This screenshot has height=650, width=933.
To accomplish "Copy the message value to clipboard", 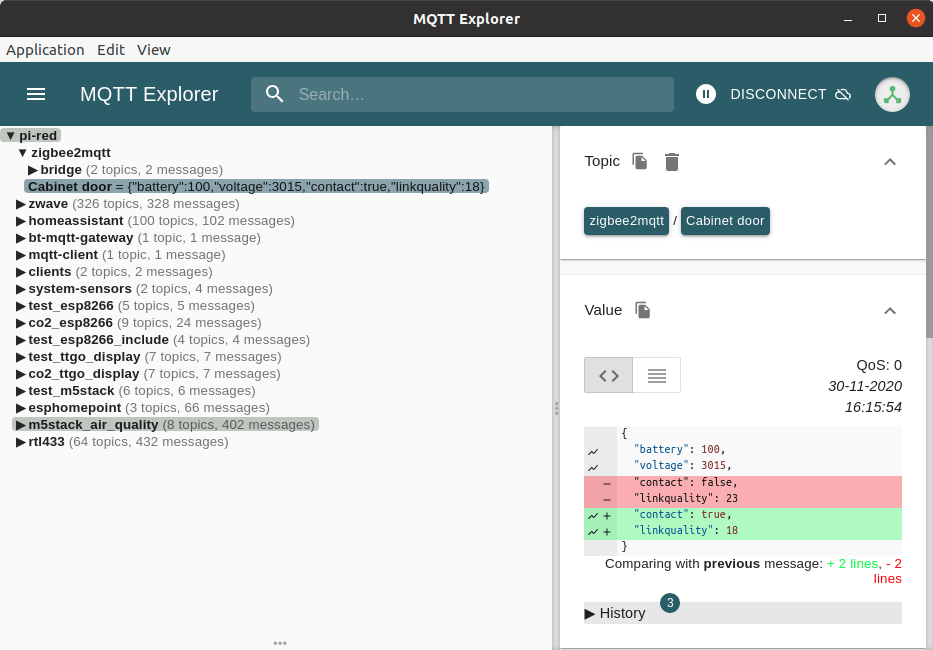I will pyautogui.click(x=643, y=310).
